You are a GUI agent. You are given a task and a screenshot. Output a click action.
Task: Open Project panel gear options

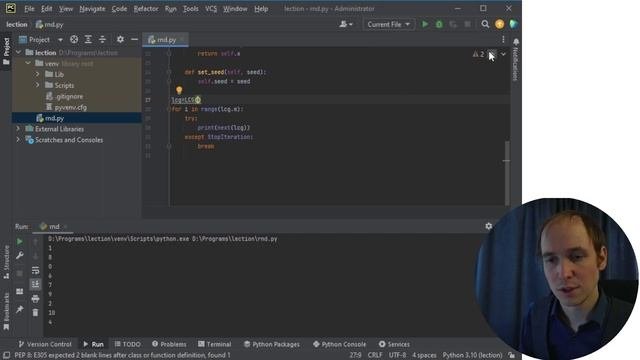point(120,40)
